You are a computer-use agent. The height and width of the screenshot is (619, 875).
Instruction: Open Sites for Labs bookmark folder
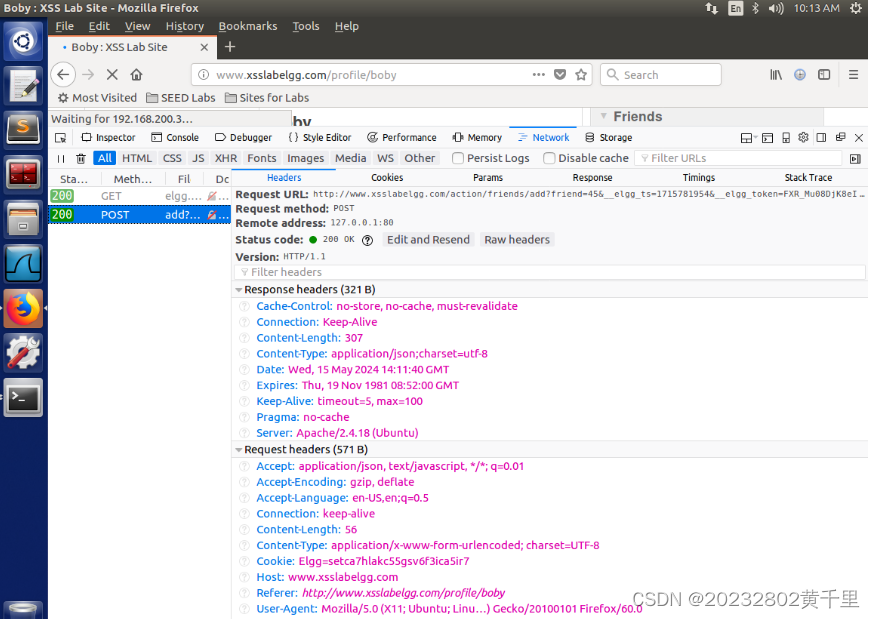267,98
